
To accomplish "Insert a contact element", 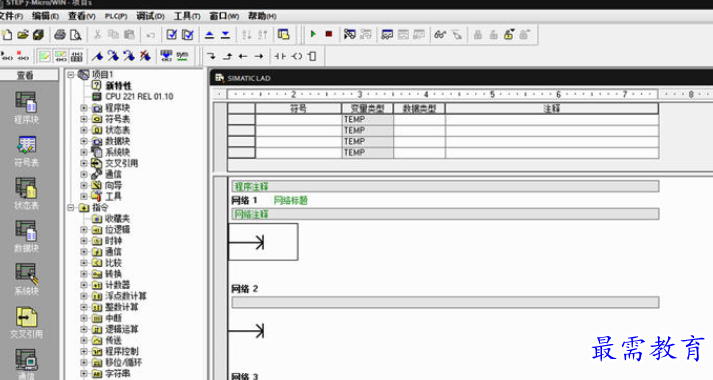I will 280,56.
